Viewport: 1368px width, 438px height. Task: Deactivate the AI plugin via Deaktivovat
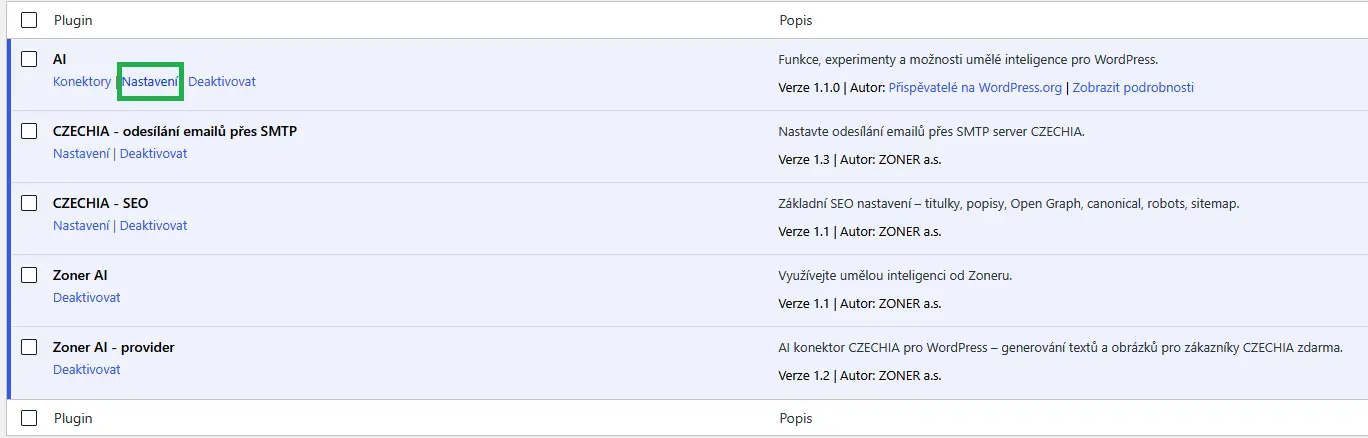click(x=222, y=82)
